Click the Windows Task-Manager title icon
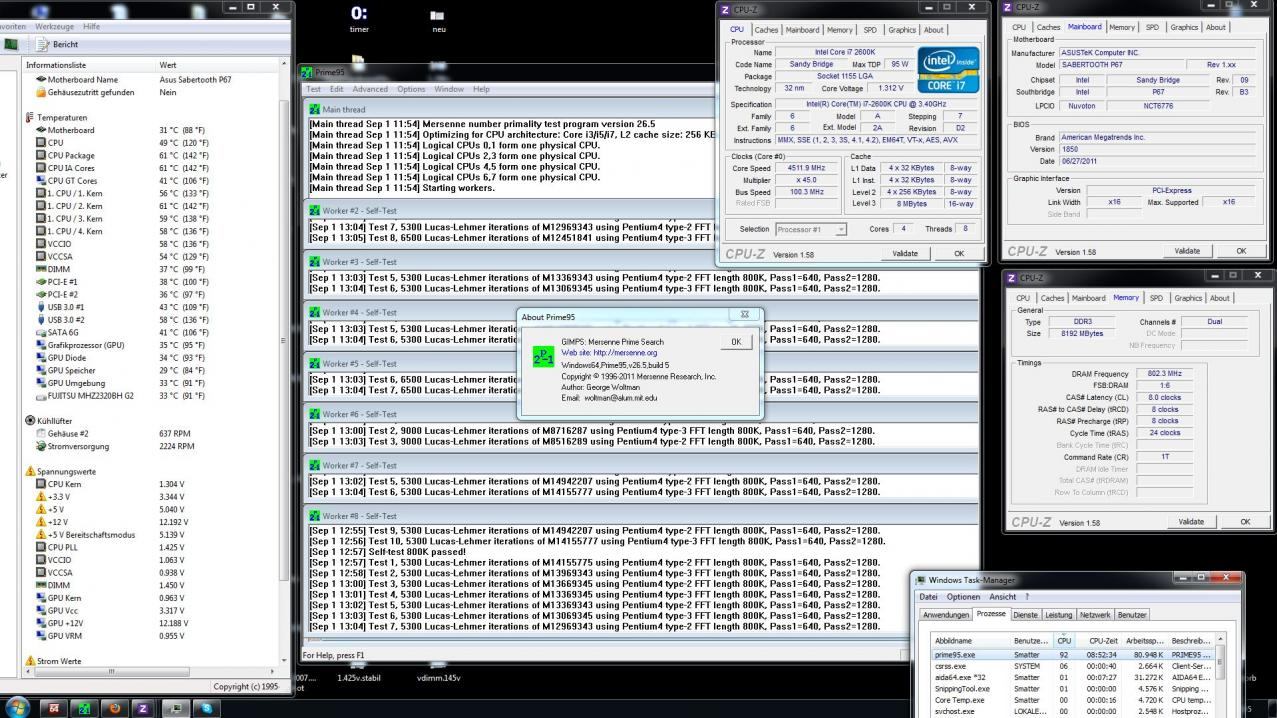Viewport: 1277px width, 718px height. [x=920, y=580]
